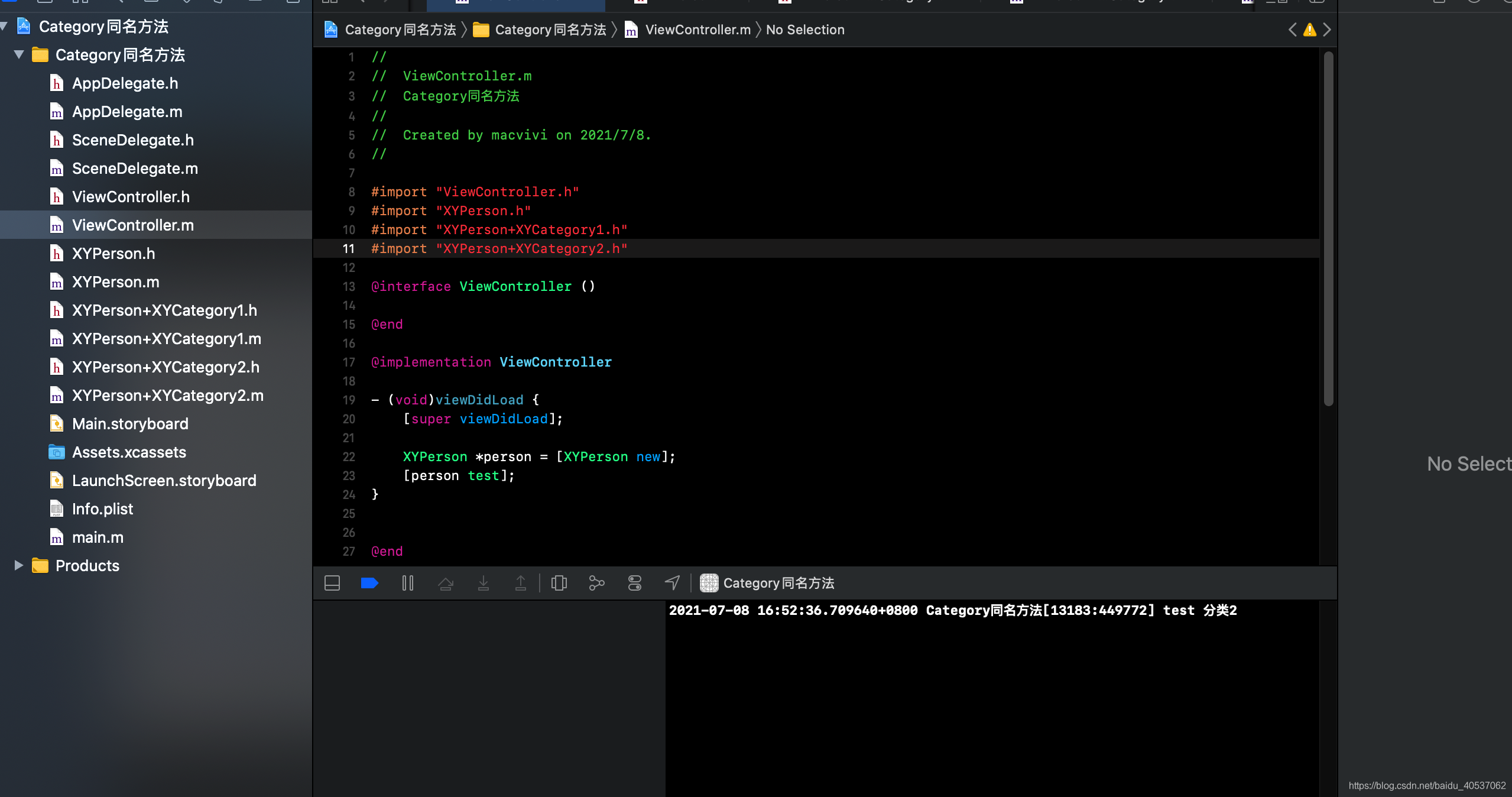The height and width of the screenshot is (797, 1512).
Task: Open Environment Overrides icon
Action: [634, 583]
